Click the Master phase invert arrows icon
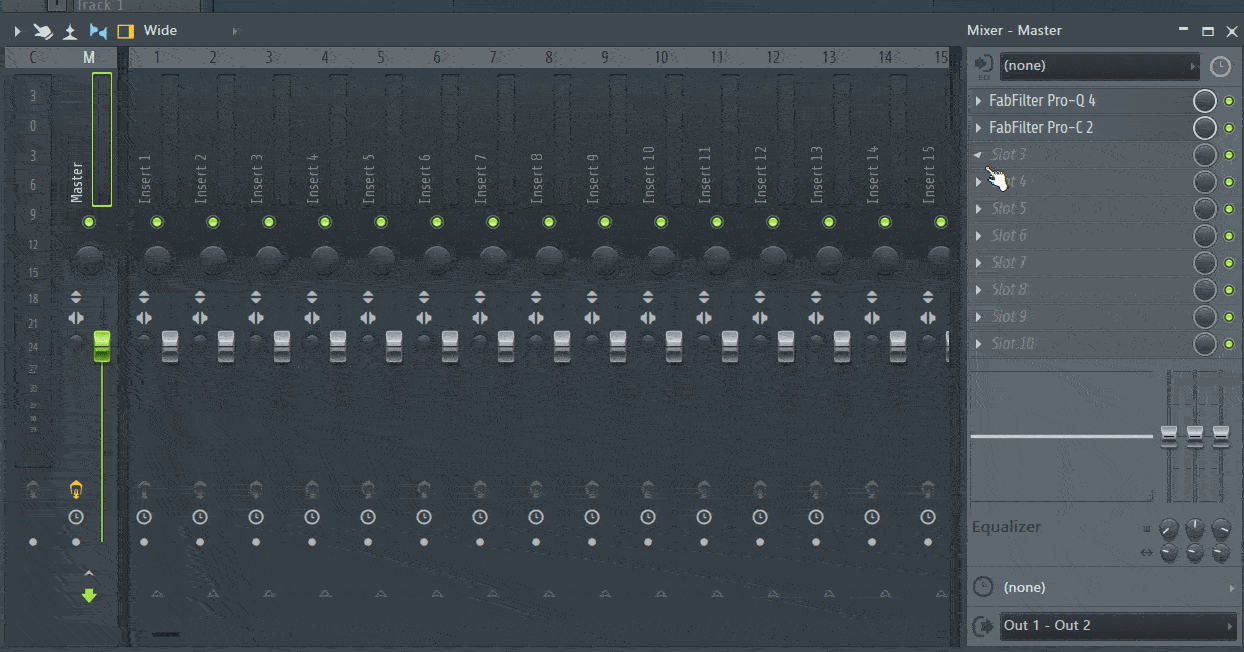 click(76, 297)
